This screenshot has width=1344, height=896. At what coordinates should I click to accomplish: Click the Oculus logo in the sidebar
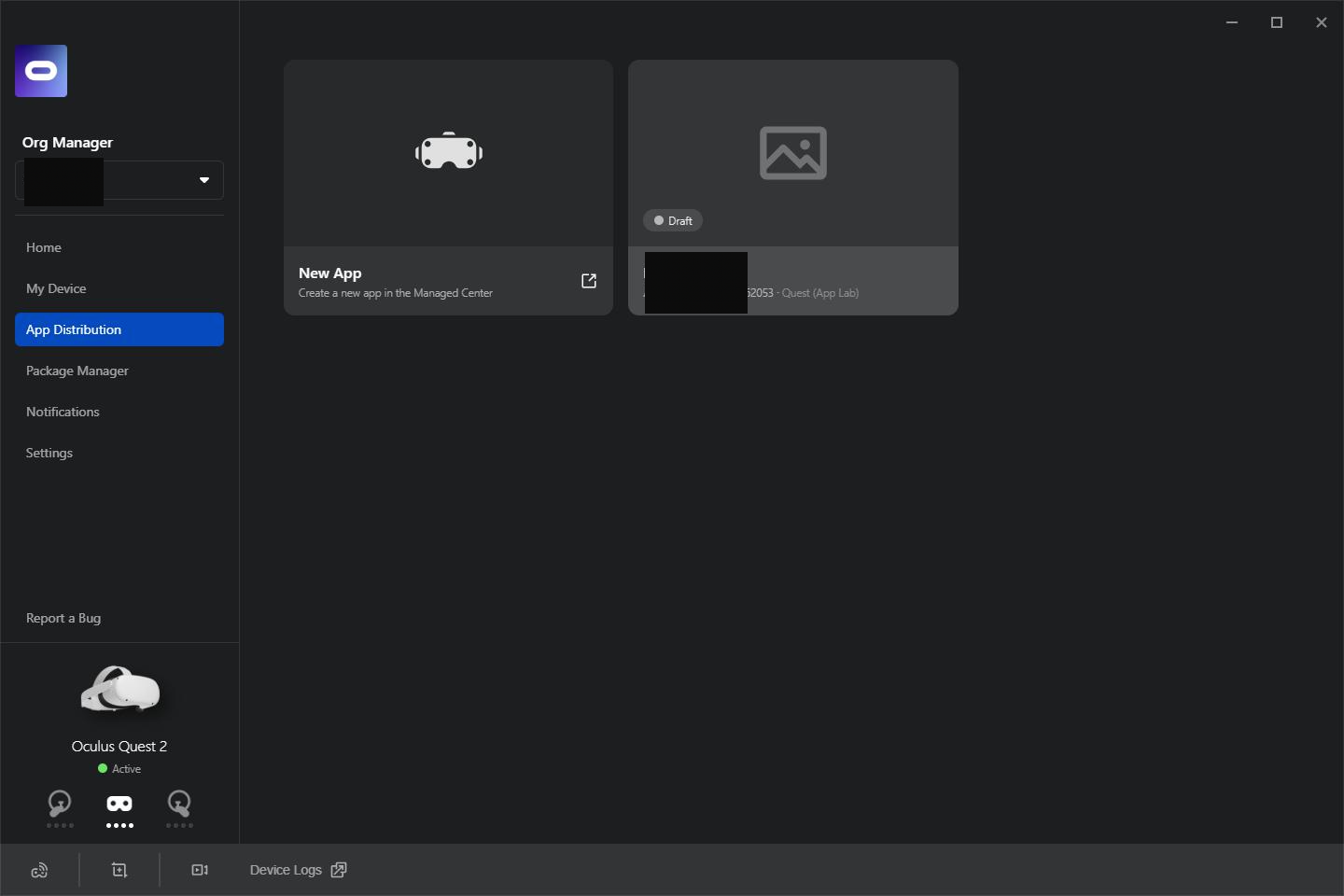(x=41, y=71)
